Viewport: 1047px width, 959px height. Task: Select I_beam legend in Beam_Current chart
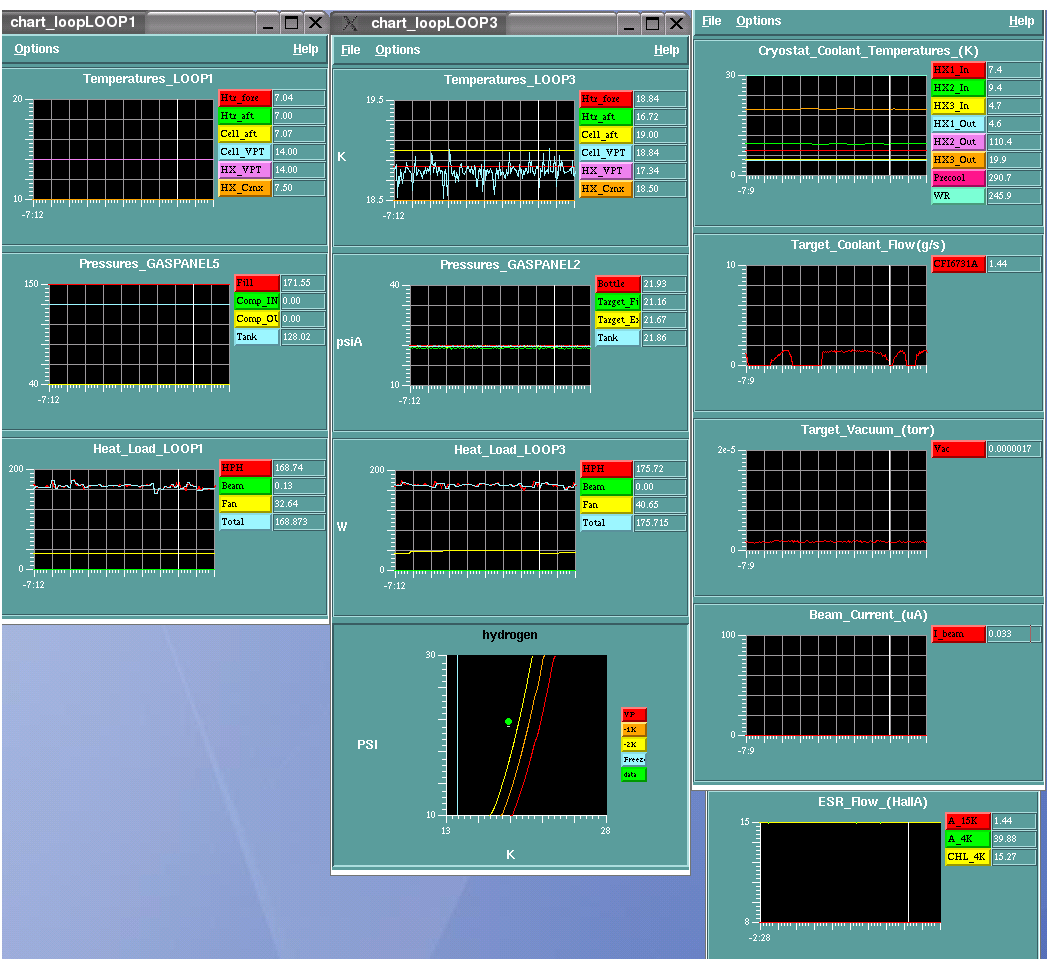click(958, 634)
